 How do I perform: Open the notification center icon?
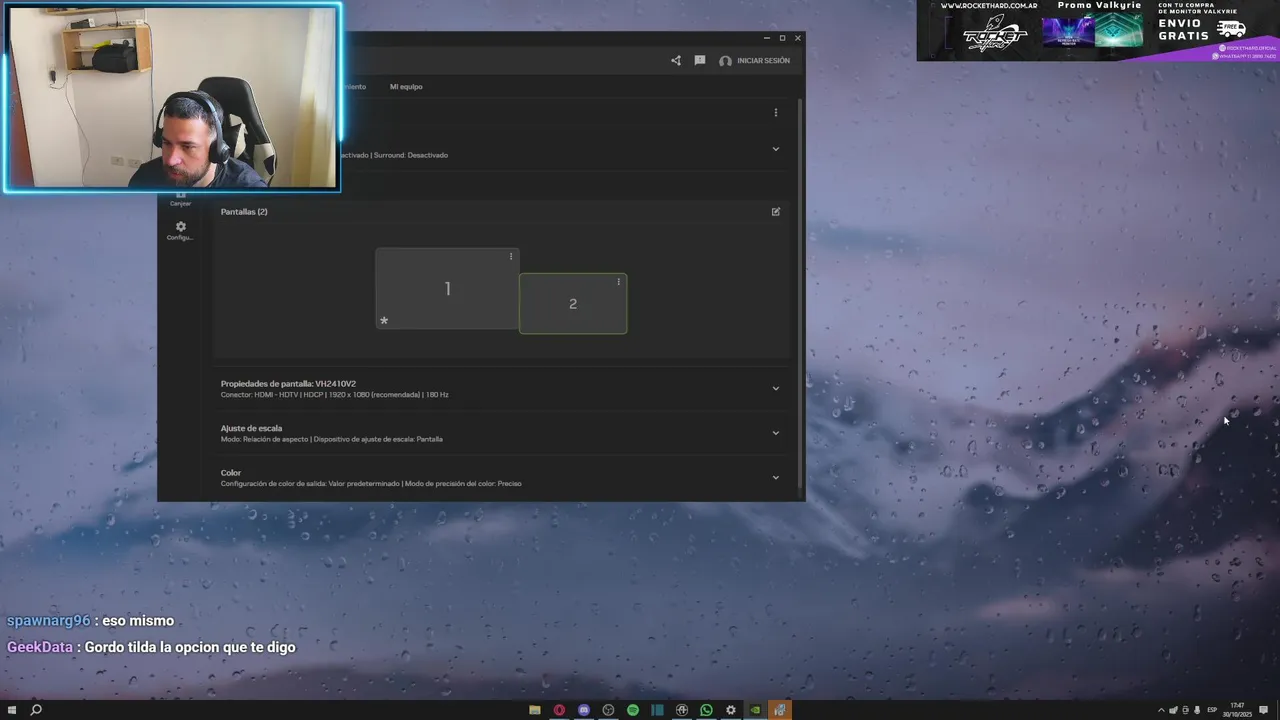(x=1264, y=710)
